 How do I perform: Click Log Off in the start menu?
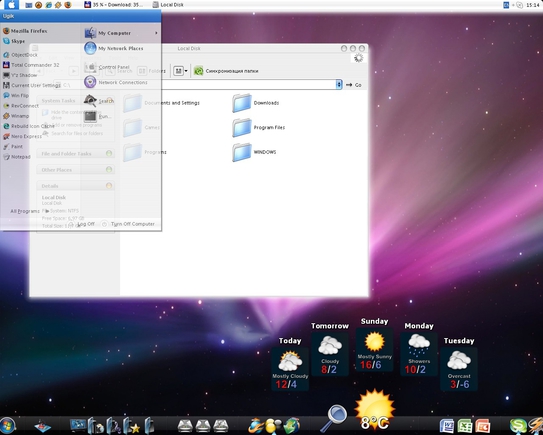point(82,224)
